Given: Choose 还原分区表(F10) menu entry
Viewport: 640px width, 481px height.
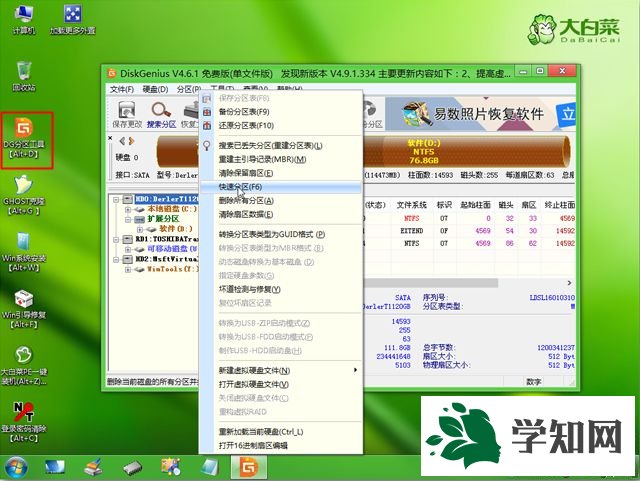Looking at the screenshot, I should [x=280, y=126].
